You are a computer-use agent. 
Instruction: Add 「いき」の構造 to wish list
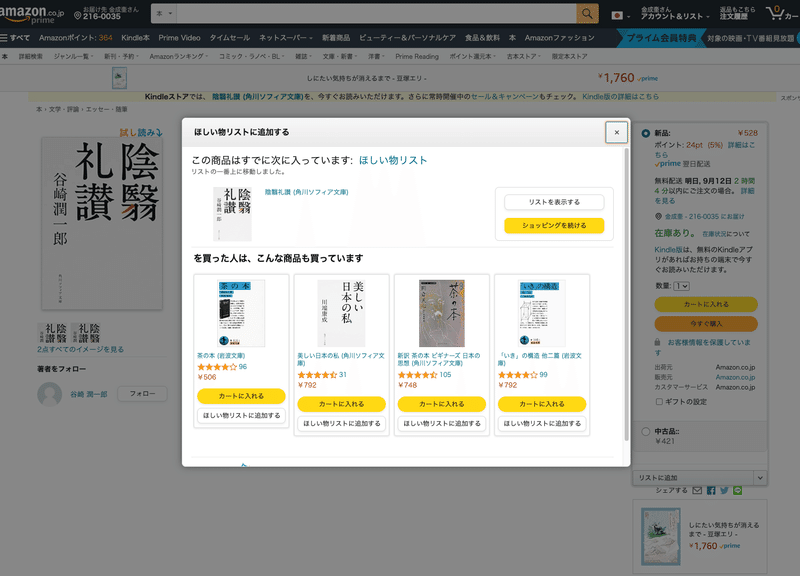click(542, 423)
